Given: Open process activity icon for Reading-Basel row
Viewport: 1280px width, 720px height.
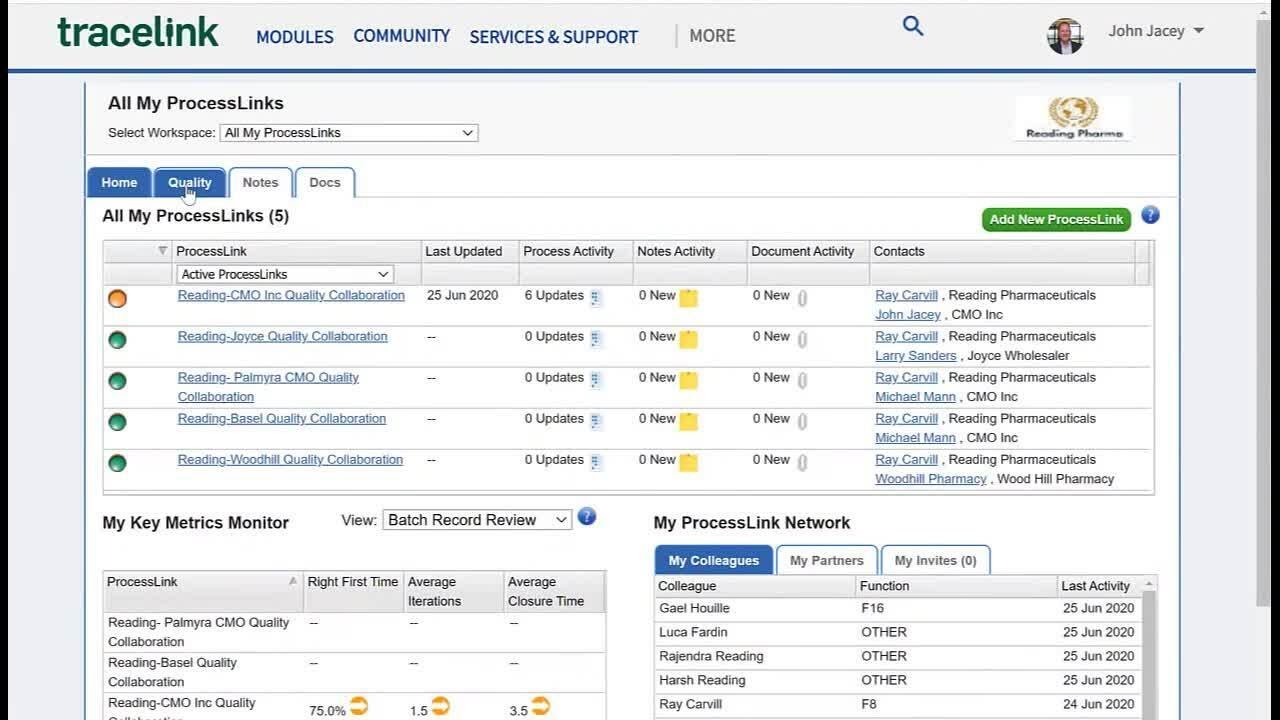Looking at the screenshot, I should (595, 421).
